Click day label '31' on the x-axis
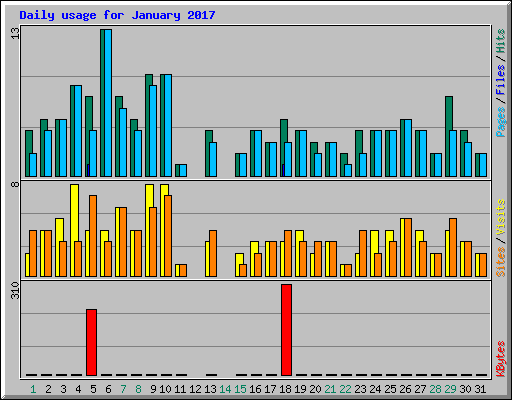This screenshot has height=400, width=512. click(x=480, y=389)
